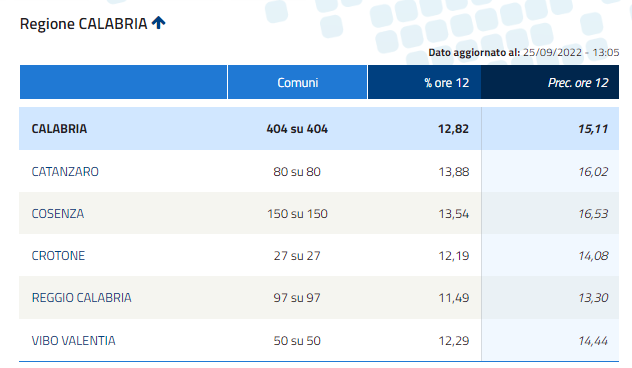632x368 pixels.
Task: Click the 11,49 turnout for Reggio Calabria
Action: 454,297
